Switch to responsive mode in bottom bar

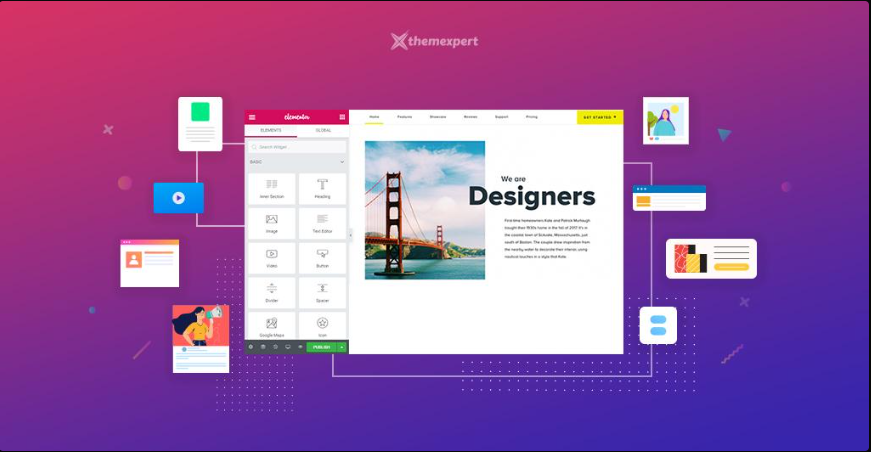pos(287,347)
